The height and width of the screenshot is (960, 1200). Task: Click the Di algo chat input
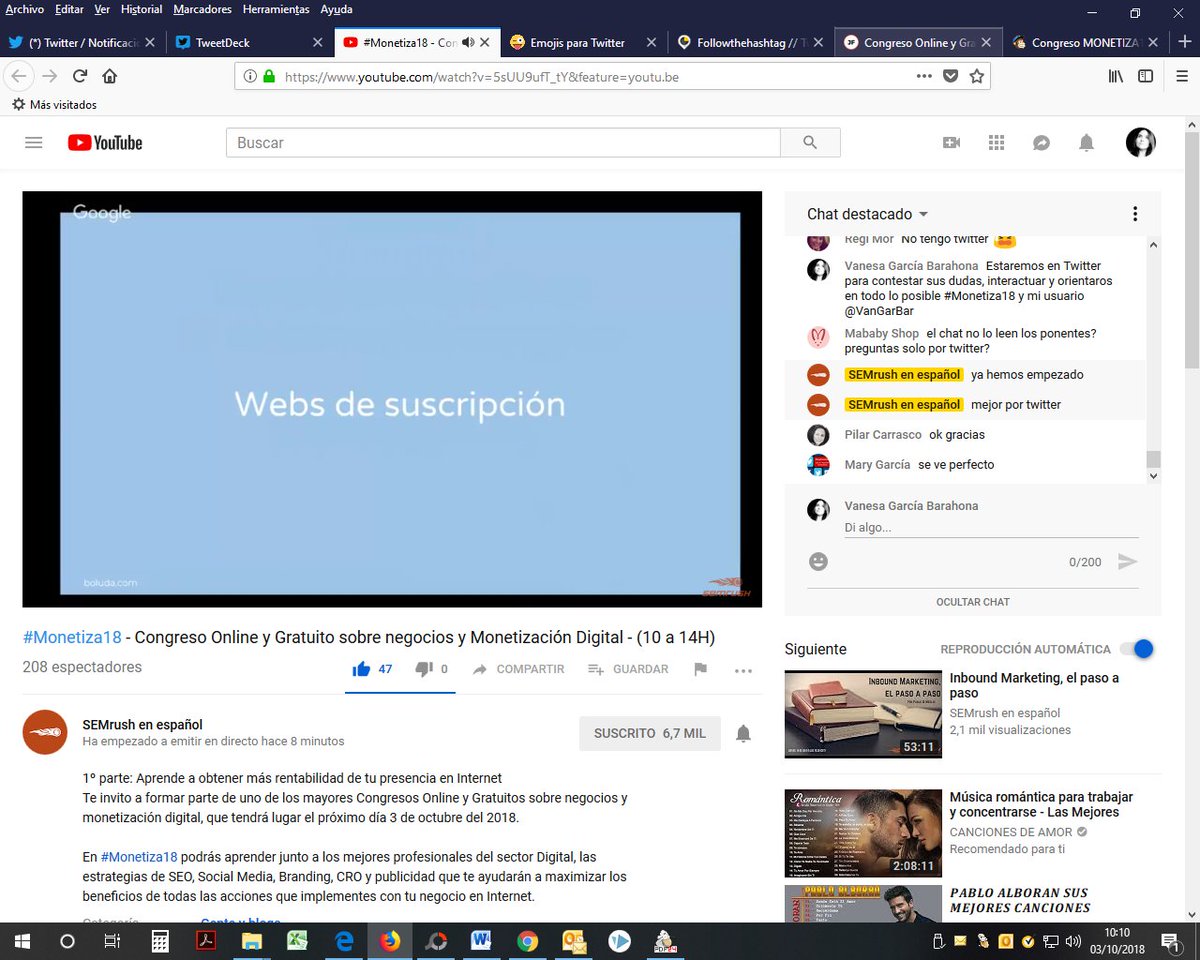click(x=991, y=527)
